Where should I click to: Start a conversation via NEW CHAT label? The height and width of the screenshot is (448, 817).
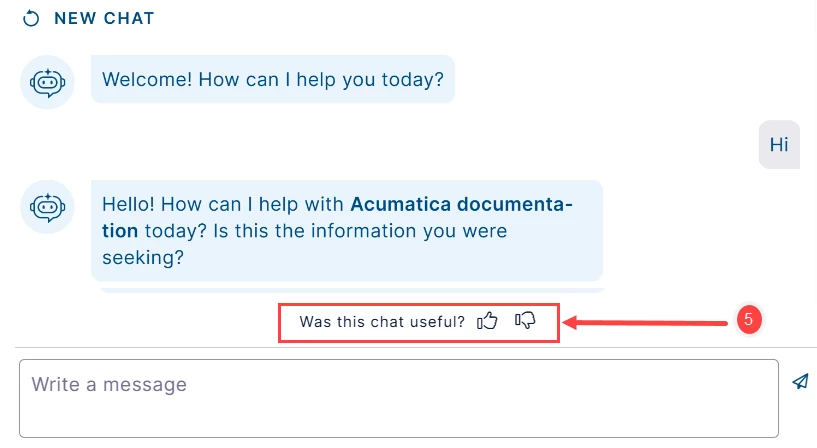point(104,18)
